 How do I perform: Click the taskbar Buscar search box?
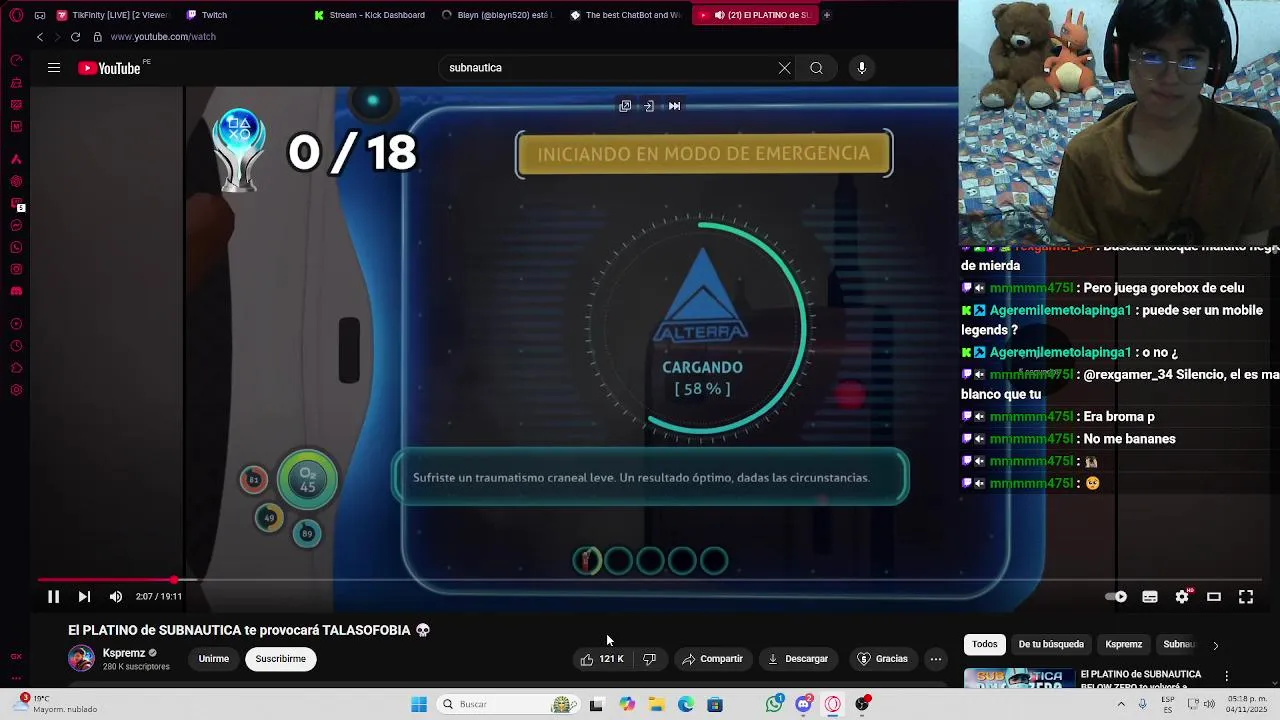tap(508, 705)
